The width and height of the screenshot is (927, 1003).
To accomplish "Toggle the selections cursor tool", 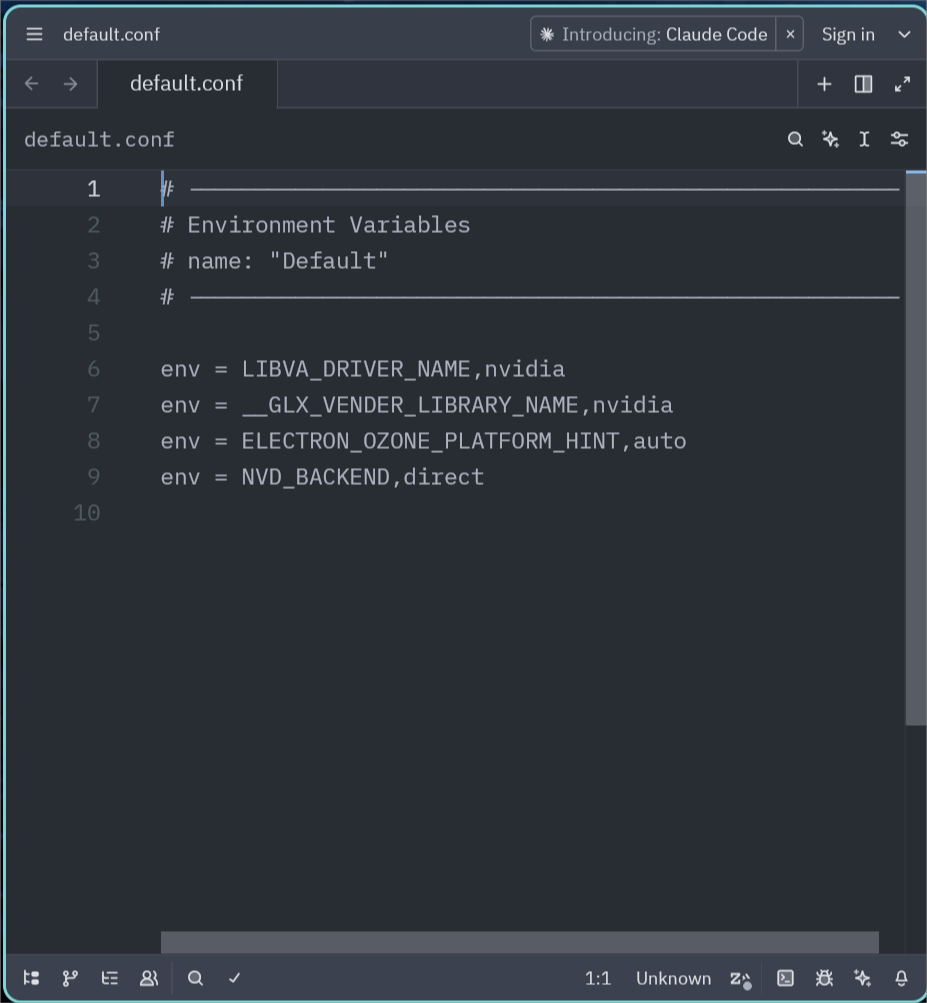I will pos(864,139).
